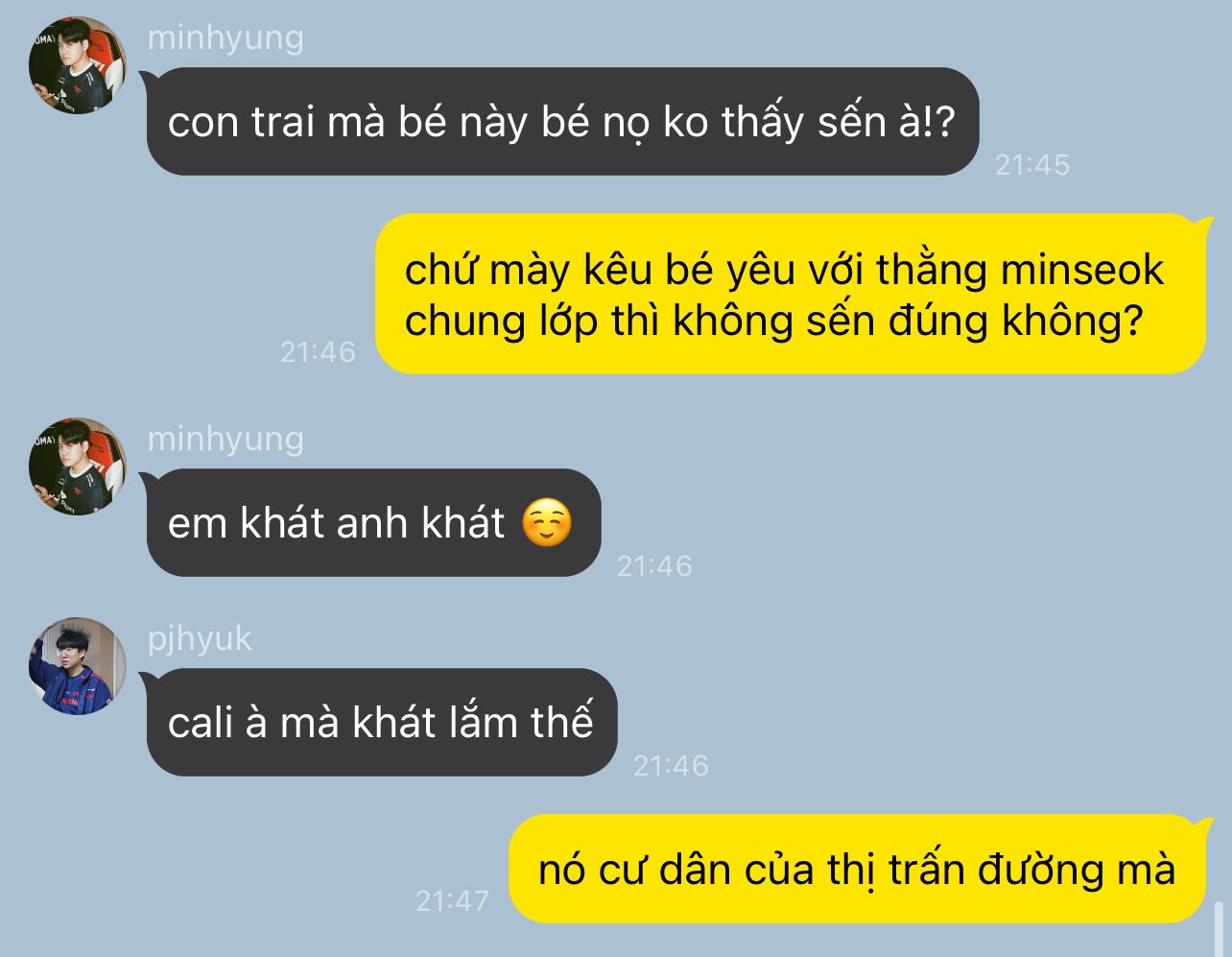Click the scrollbar at the right edge

(1220, 927)
